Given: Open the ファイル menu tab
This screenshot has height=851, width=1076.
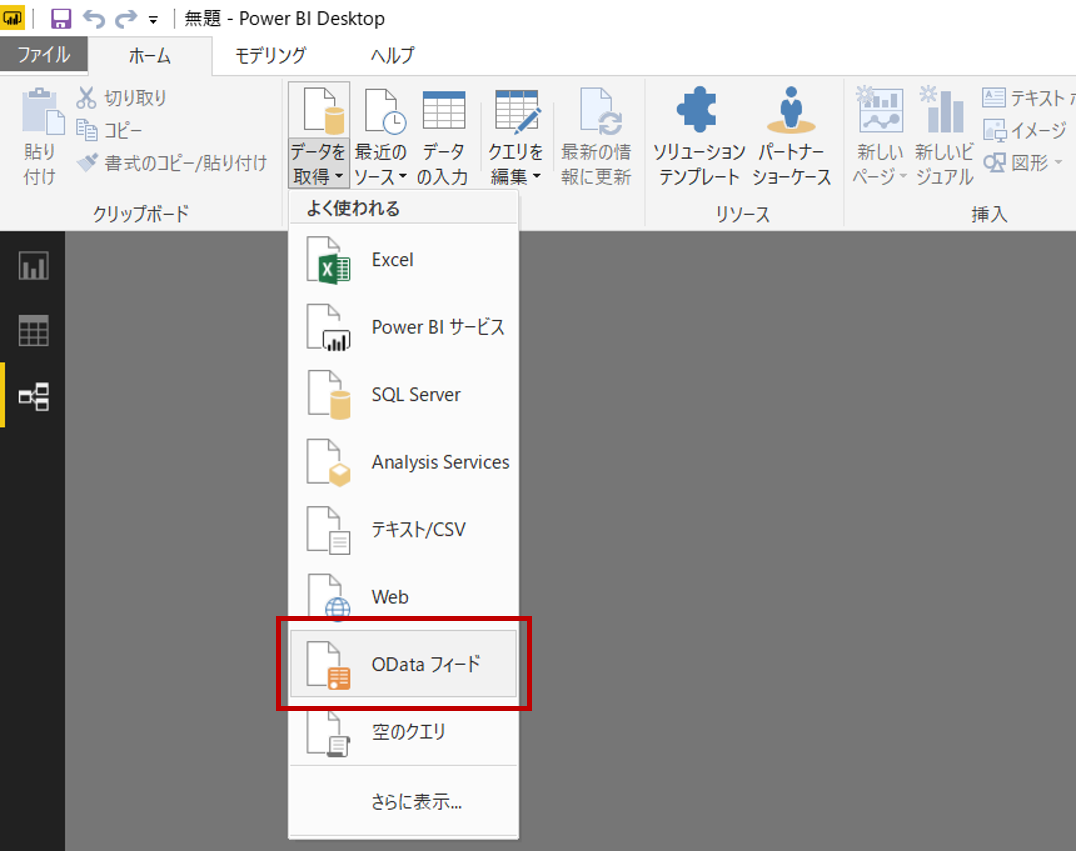Looking at the screenshot, I should [x=43, y=55].
